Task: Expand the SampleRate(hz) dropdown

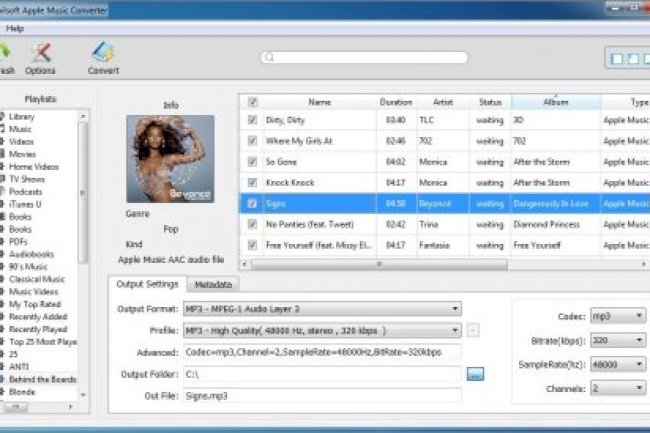Action: pos(618,363)
